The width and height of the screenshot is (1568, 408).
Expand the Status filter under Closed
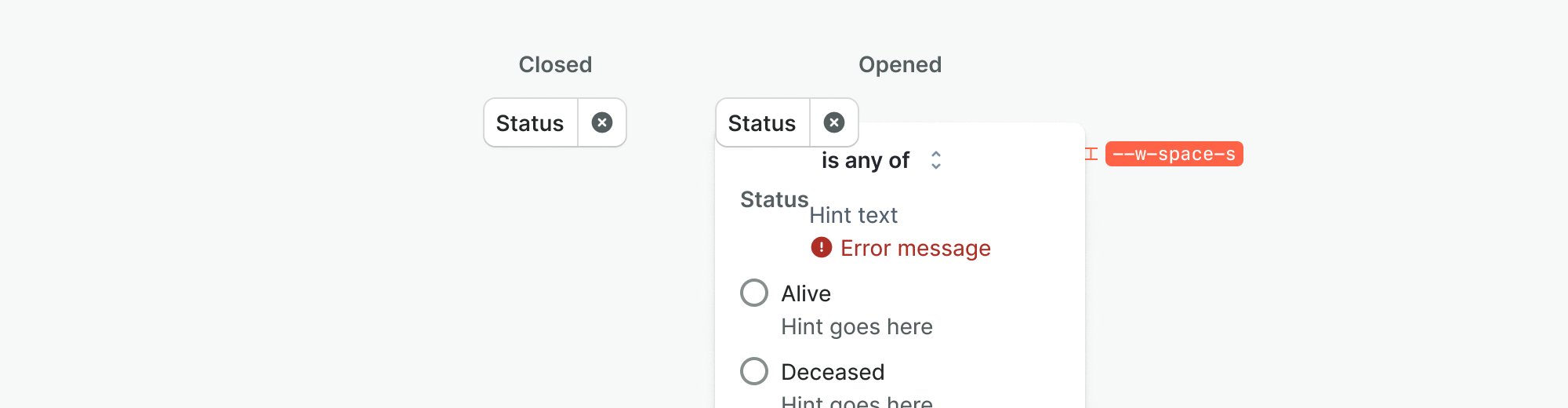click(x=530, y=123)
